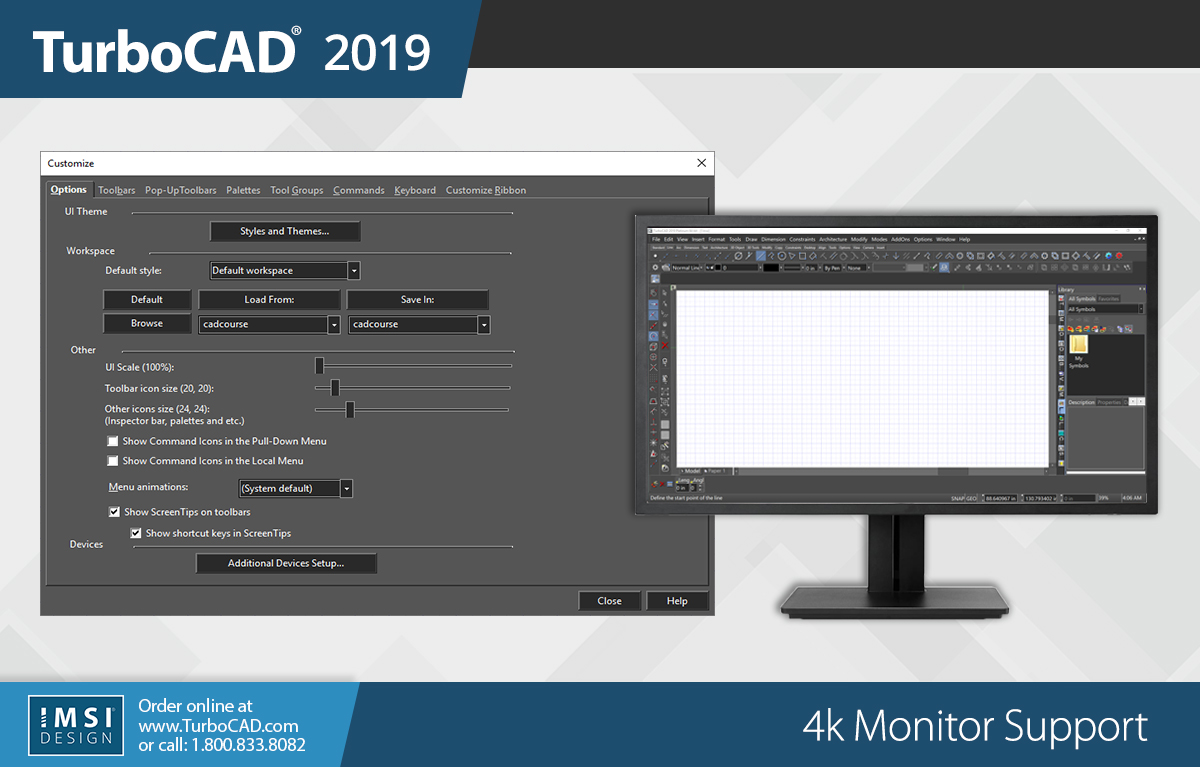Click the 88.640967 in coordinate field
Screen dimensions: 1200x767
pos(1002,497)
